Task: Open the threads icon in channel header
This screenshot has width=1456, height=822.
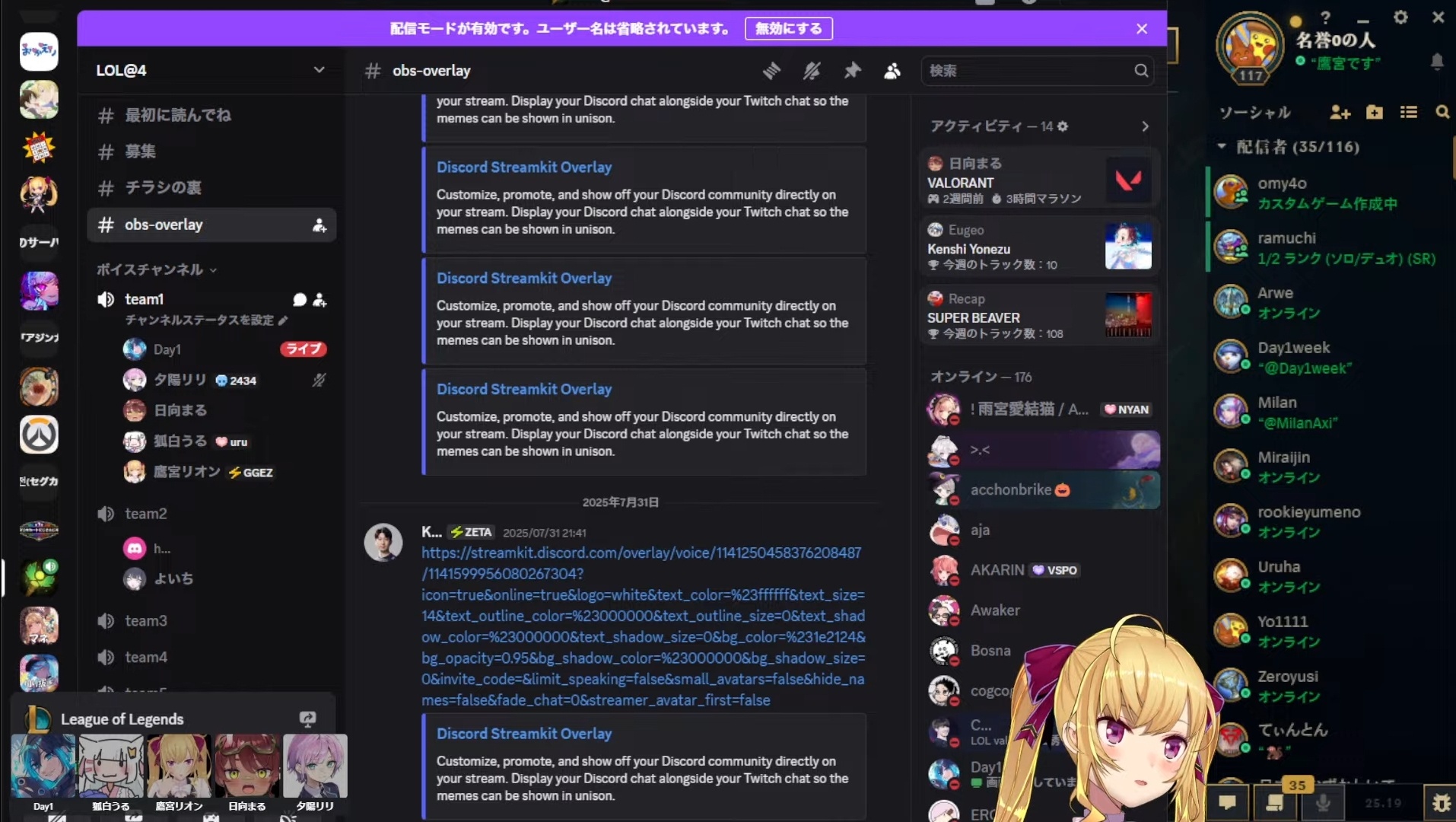Action: pos(771,71)
